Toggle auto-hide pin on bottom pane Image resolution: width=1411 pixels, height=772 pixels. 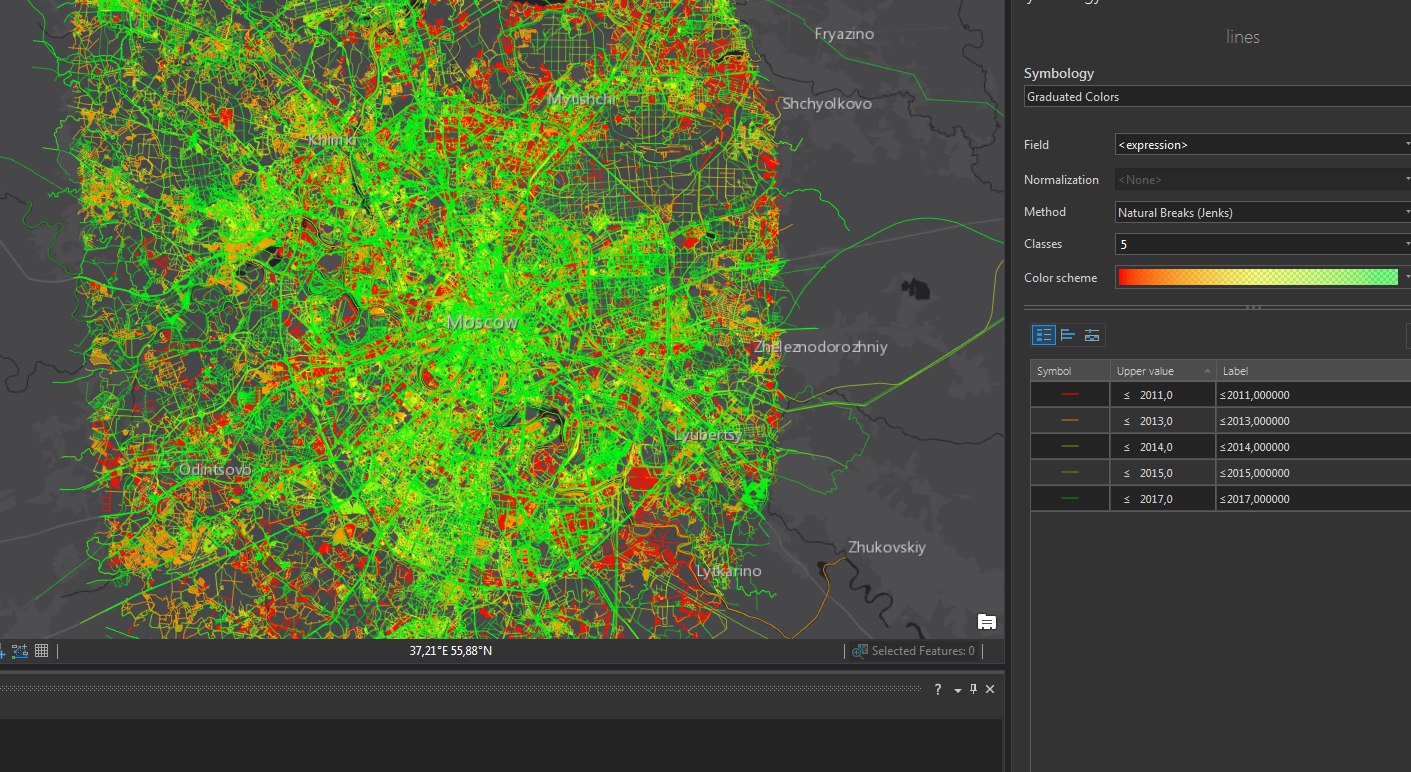(x=973, y=690)
